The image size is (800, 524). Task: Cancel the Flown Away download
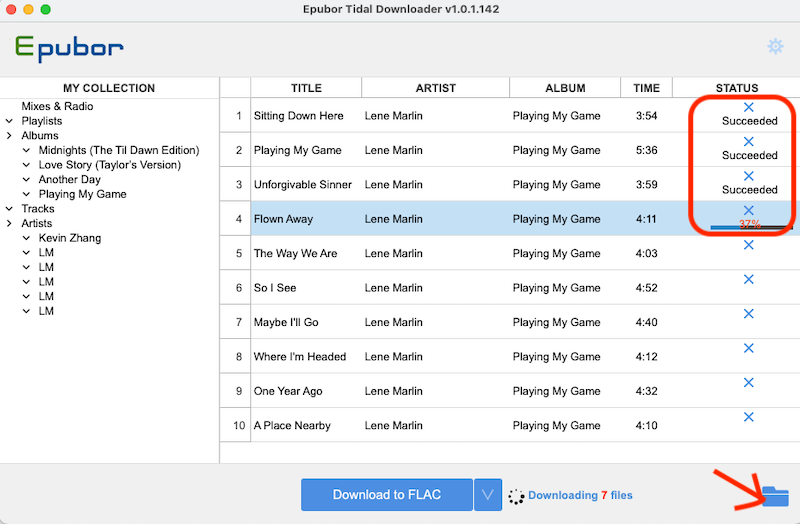(x=748, y=210)
